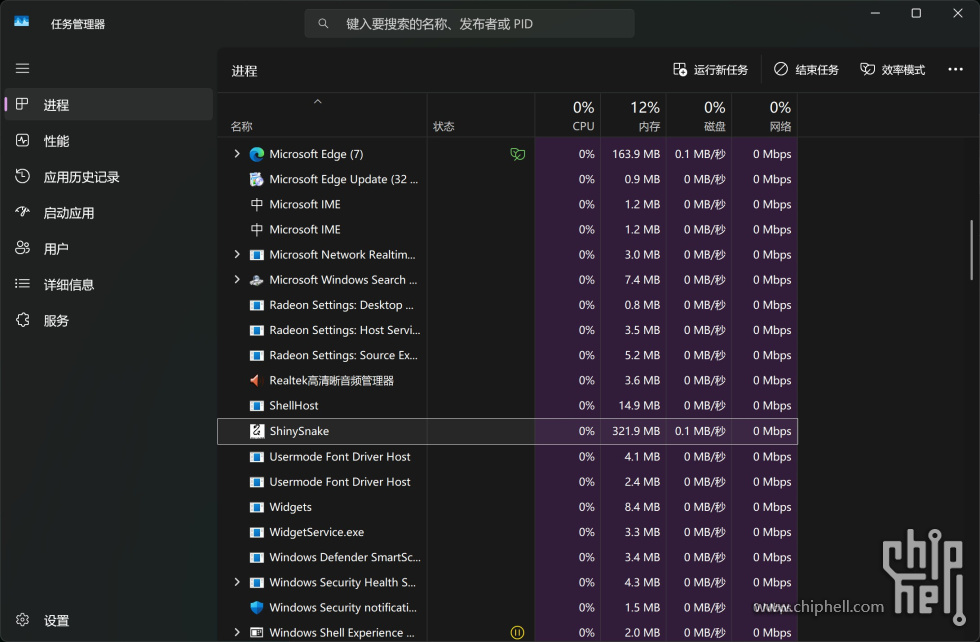Toggle 效率模式 efficiency mode

(x=892, y=70)
